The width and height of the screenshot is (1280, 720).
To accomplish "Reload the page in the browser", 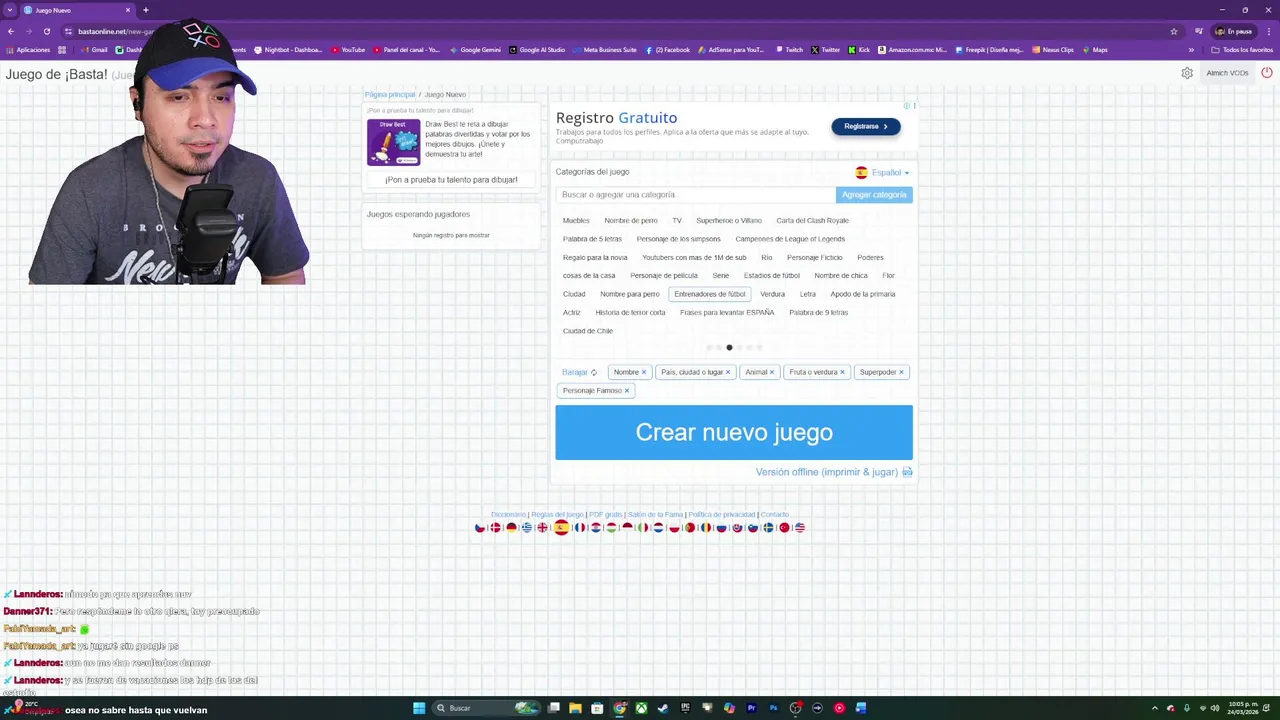I will coord(46,31).
